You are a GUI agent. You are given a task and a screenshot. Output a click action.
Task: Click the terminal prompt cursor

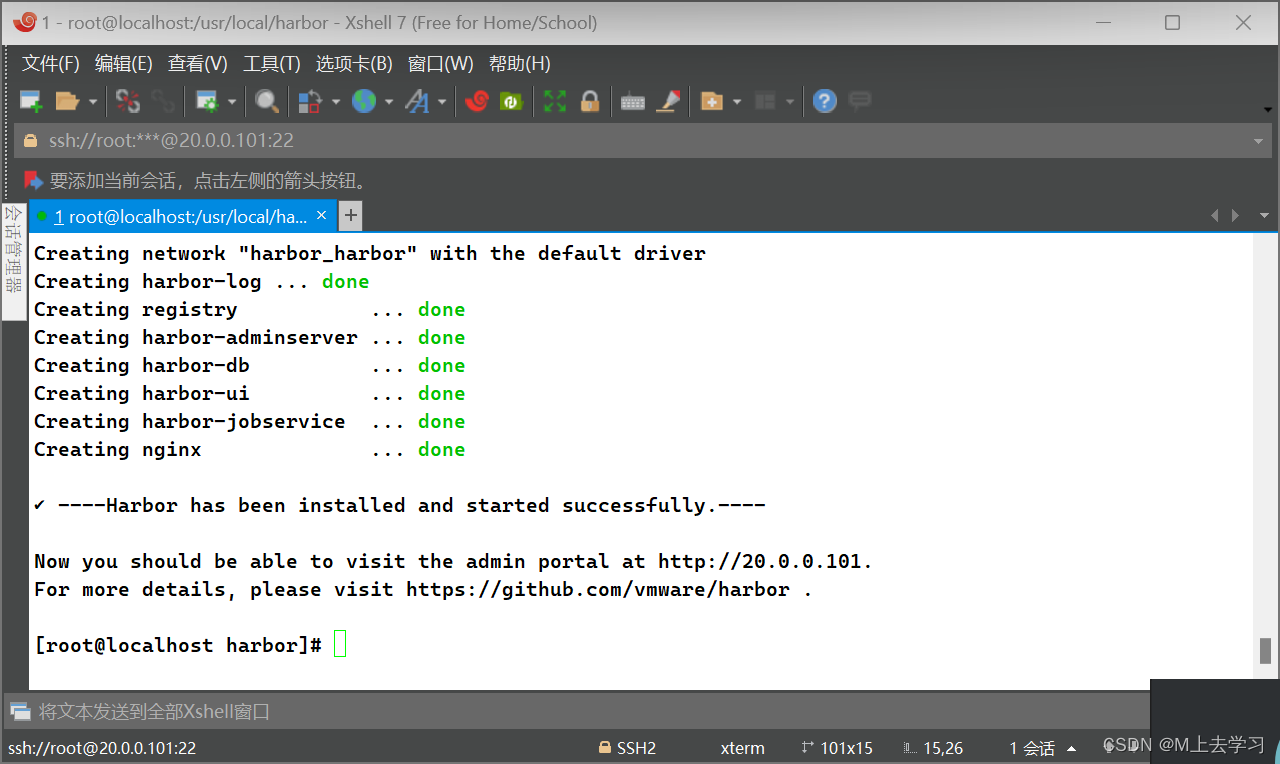340,644
